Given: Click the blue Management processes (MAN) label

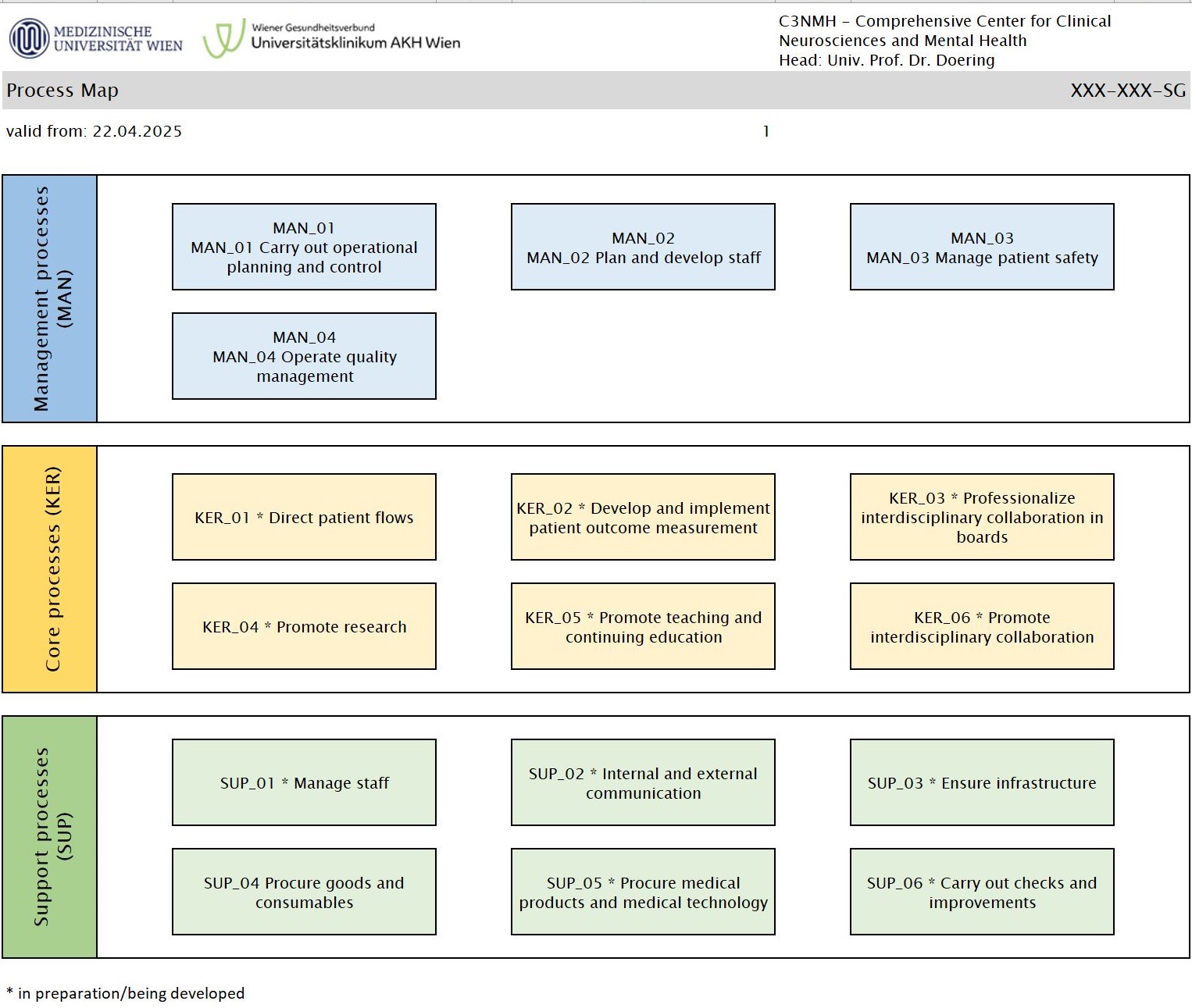Looking at the screenshot, I should point(50,298).
